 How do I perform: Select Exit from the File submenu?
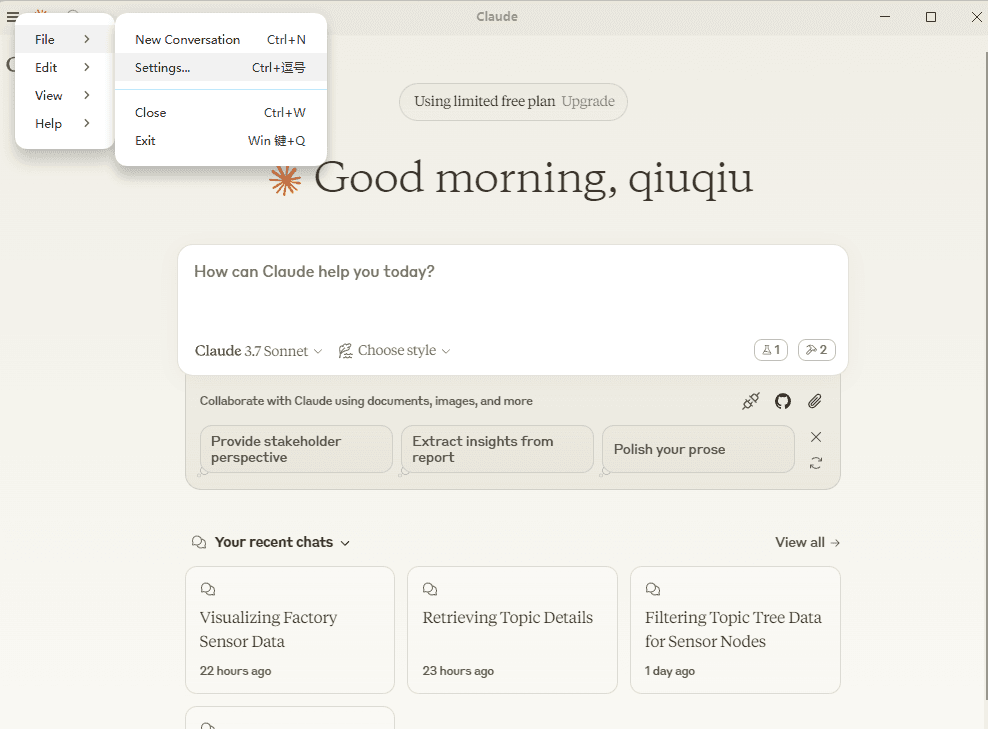(221, 141)
